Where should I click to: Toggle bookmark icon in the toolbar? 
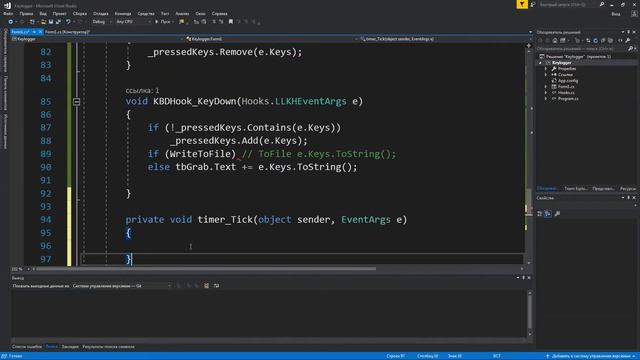pyautogui.click(x=231, y=22)
